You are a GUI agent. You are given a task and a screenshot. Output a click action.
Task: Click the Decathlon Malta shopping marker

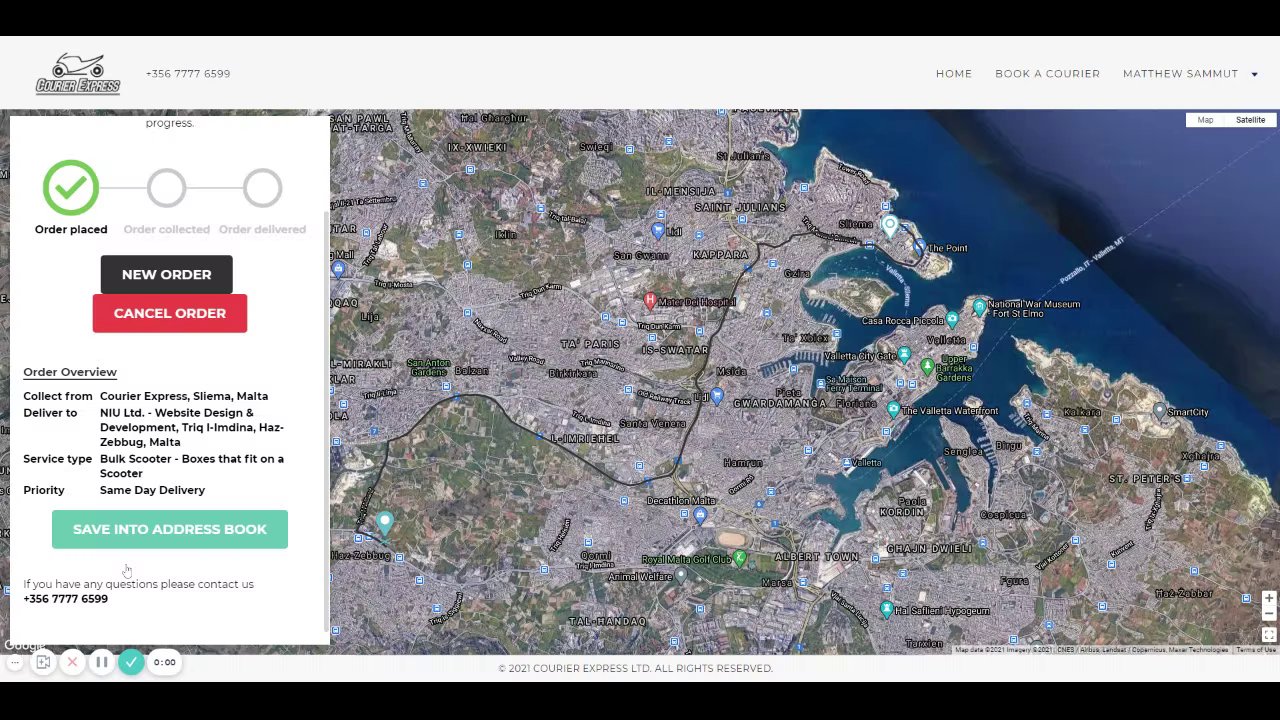[x=700, y=515]
